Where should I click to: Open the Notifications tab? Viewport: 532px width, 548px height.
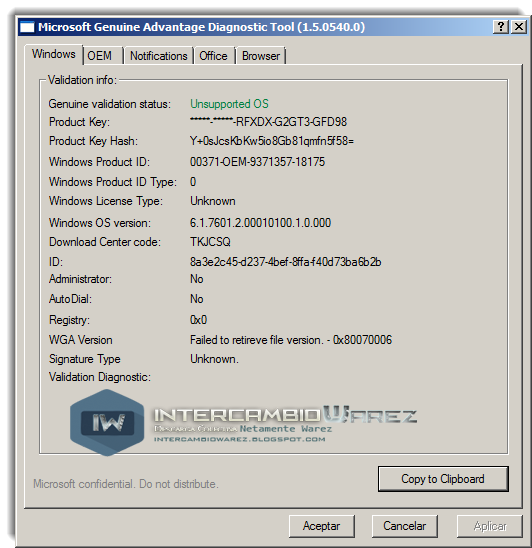tap(159, 56)
